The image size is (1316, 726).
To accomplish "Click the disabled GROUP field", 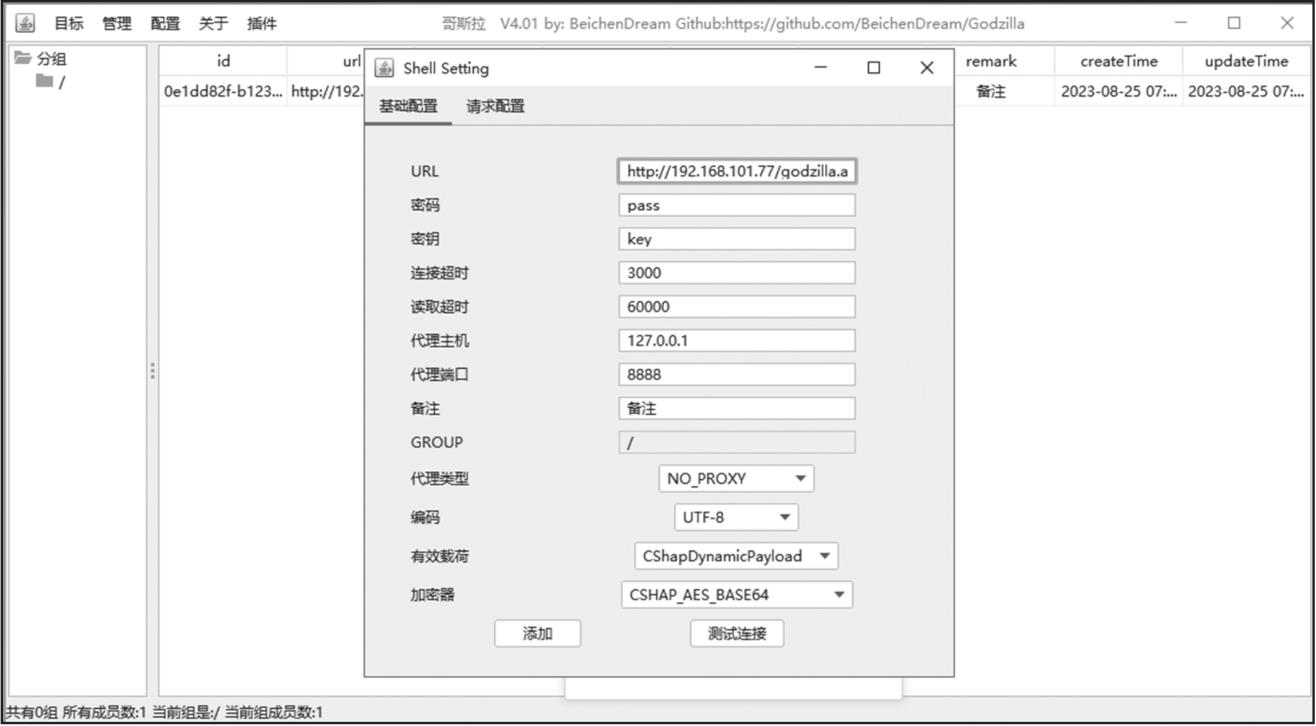I will point(737,443).
